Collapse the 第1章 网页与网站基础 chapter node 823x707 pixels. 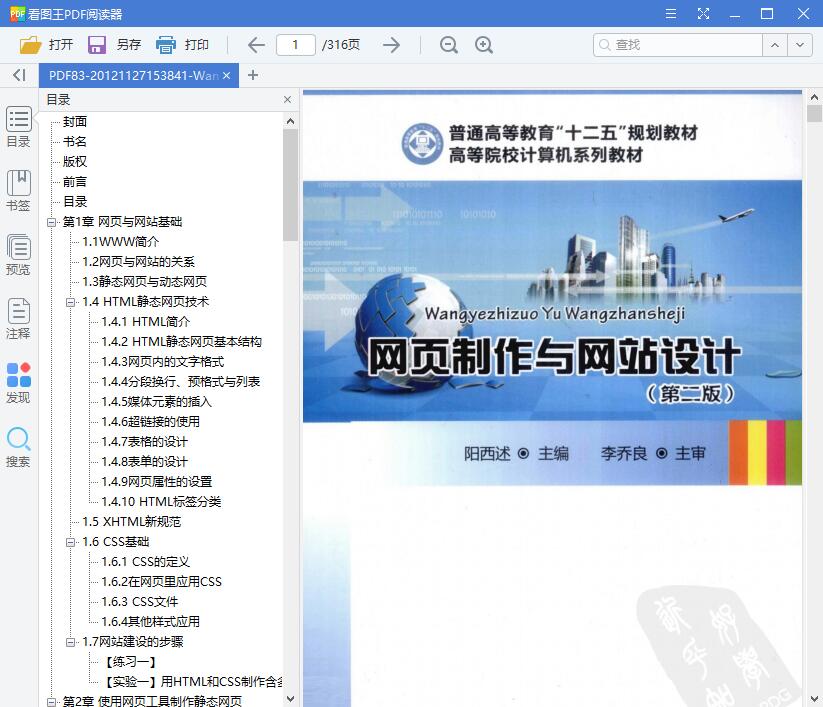coord(51,222)
